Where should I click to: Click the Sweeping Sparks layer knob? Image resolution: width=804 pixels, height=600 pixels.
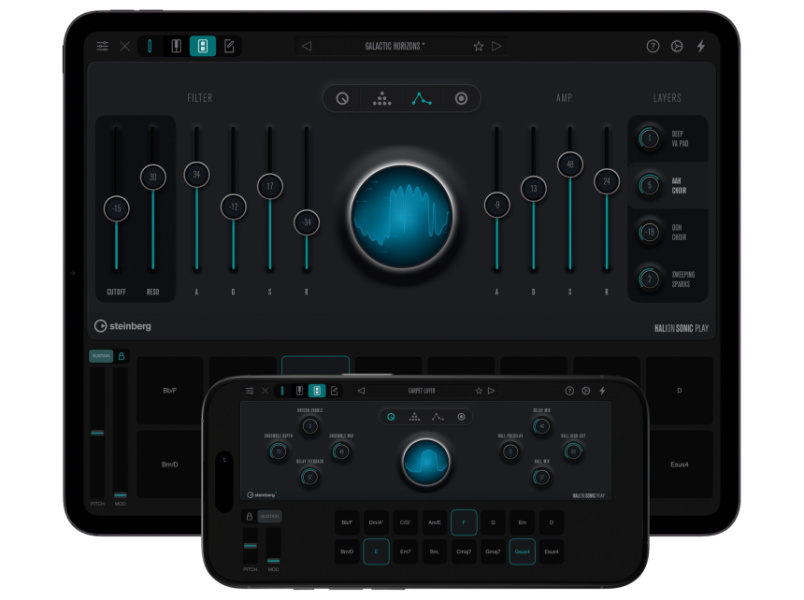tap(650, 279)
